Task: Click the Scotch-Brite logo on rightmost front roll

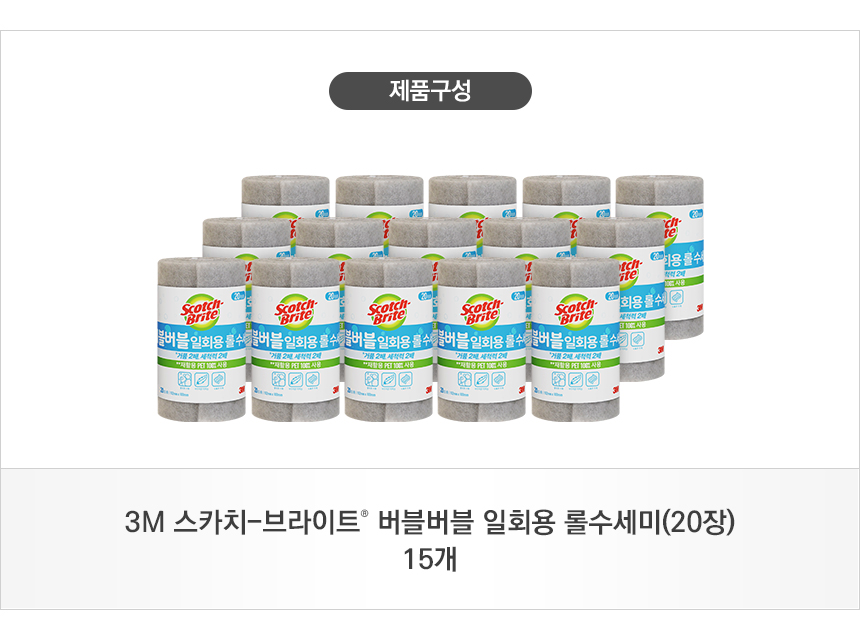Action: pos(575,312)
